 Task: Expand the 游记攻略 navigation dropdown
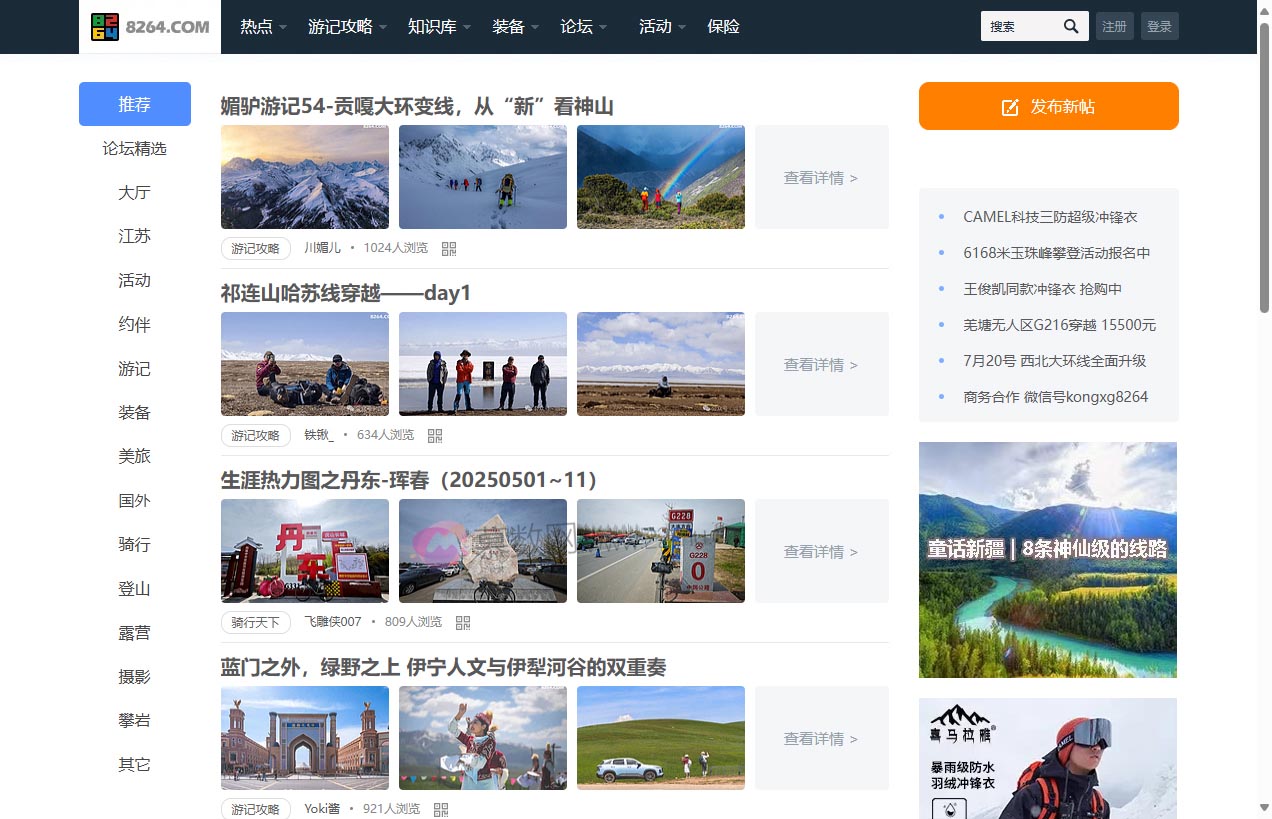(x=347, y=27)
